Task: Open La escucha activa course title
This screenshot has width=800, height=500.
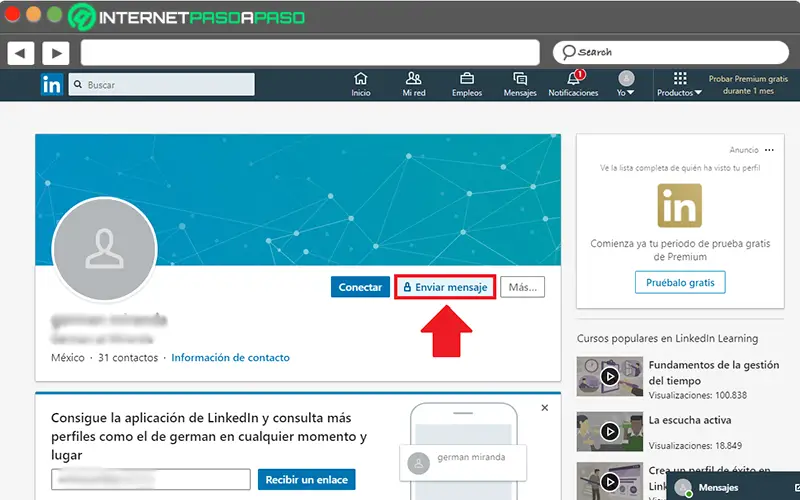Action: 690,420
